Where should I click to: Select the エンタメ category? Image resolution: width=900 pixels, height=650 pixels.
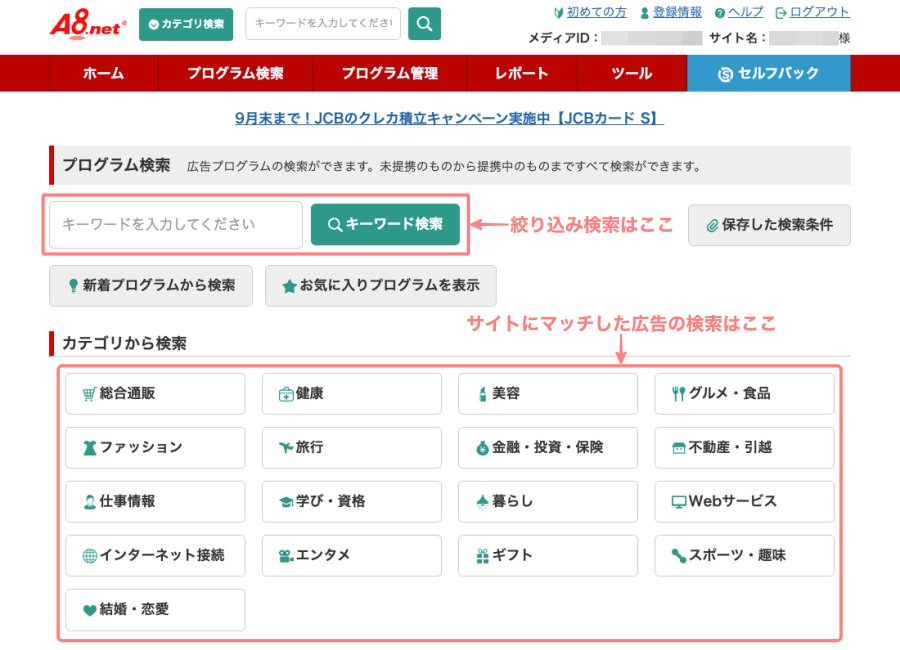(351, 556)
